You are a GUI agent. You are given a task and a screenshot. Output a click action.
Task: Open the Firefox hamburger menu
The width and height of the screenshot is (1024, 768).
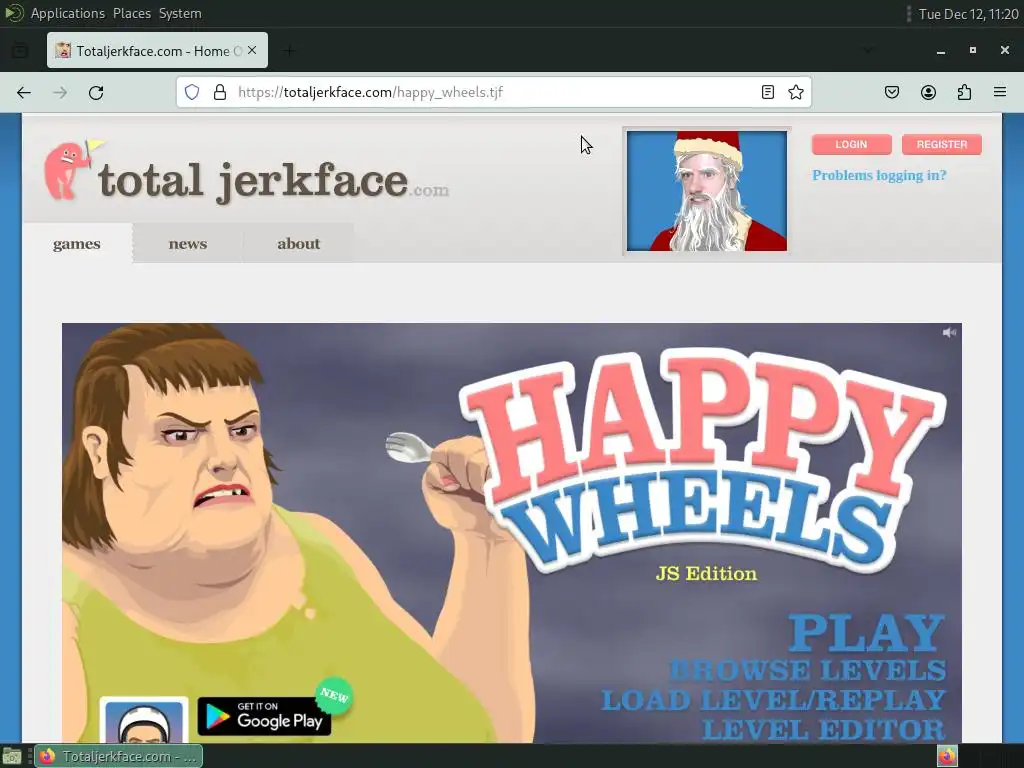pyautogui.click(x=1000, y=92)
